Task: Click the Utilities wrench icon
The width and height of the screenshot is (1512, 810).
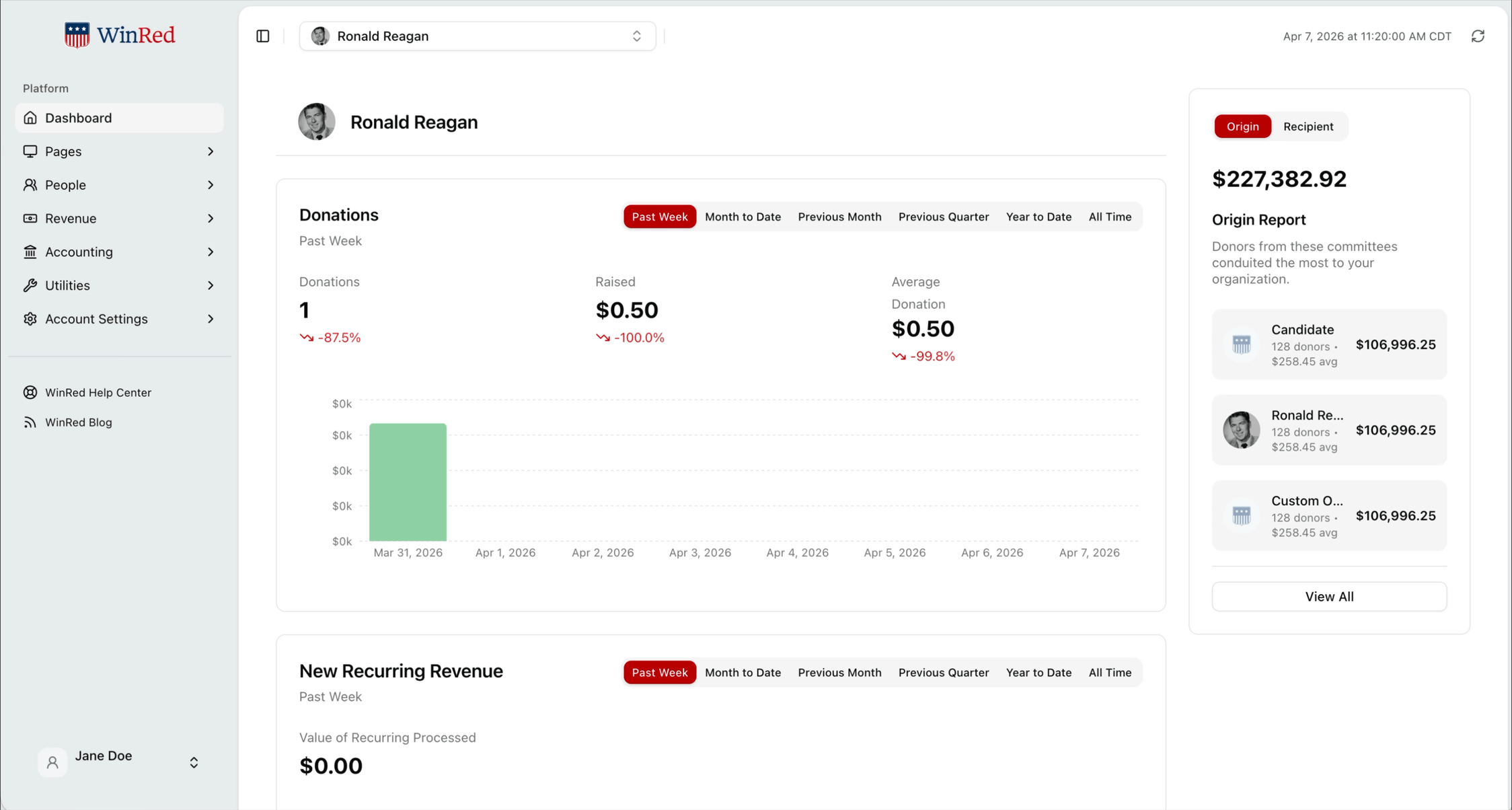Action: click(30, 285)
